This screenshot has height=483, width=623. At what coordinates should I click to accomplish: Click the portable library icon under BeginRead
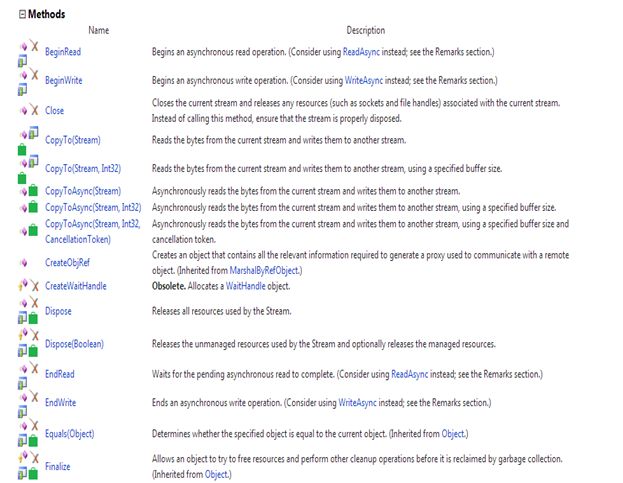point(22,61)
